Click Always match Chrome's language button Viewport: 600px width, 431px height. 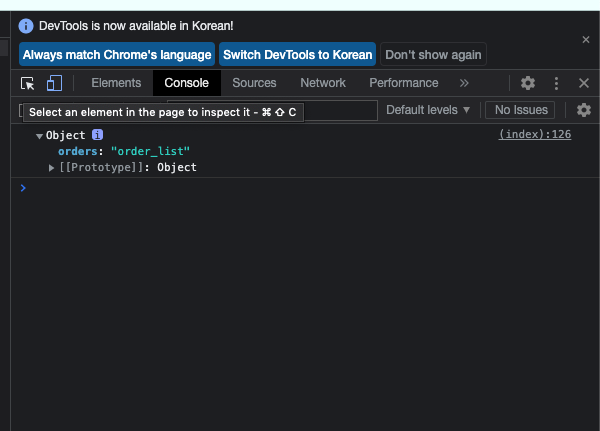(117, 54)
